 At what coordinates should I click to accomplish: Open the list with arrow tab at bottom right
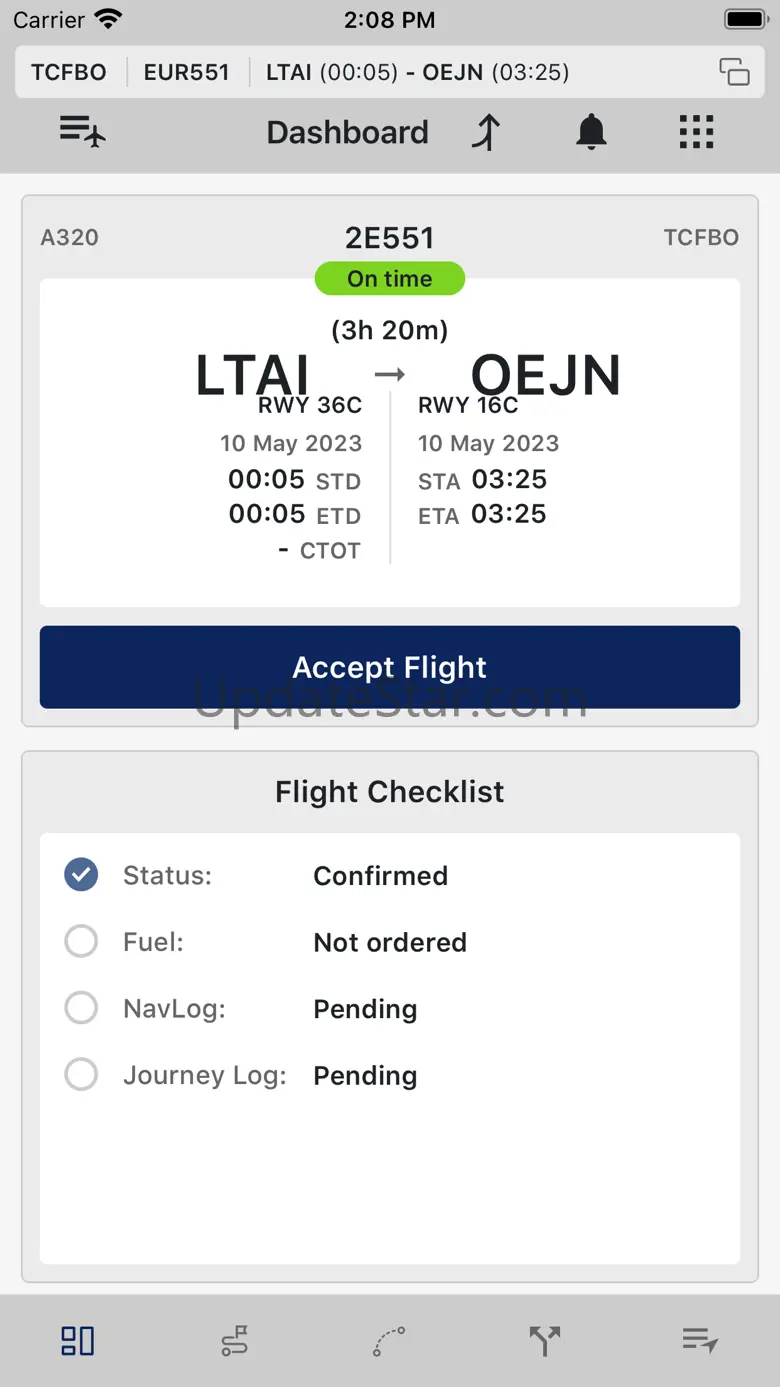pos(700,1341)
